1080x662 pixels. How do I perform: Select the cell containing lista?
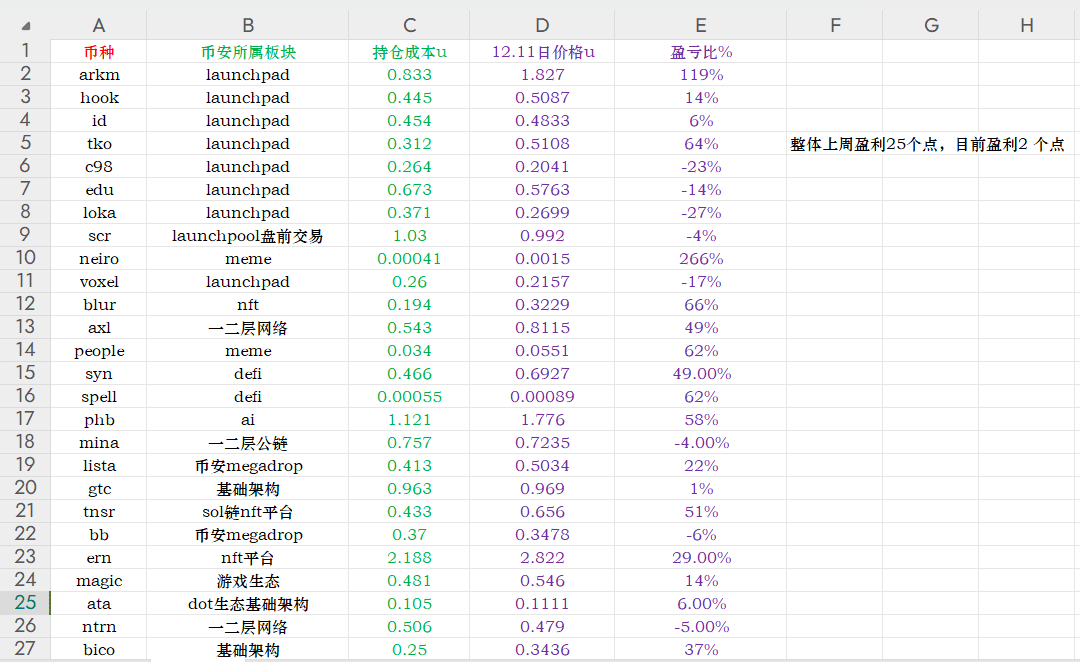point(98,466)
